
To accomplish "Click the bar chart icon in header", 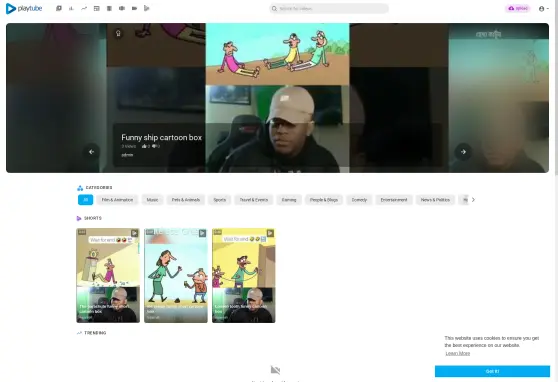I will [71, 8].
